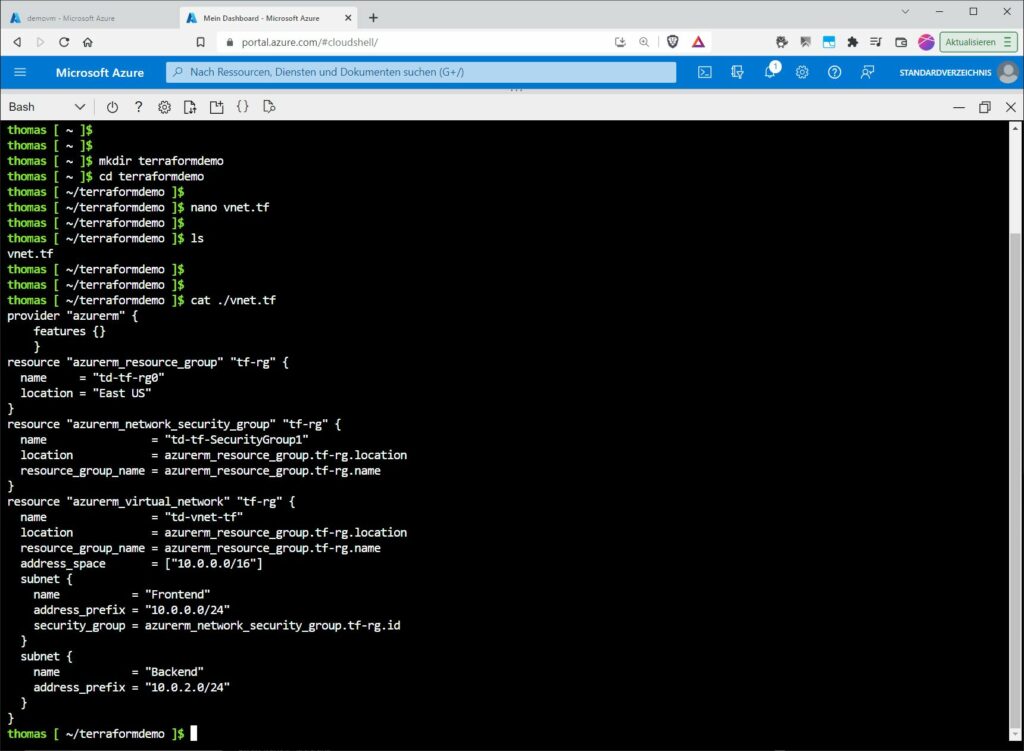
Task: Show Azure notifications bell
Action: pyautogui.click(x=771, y=71)
